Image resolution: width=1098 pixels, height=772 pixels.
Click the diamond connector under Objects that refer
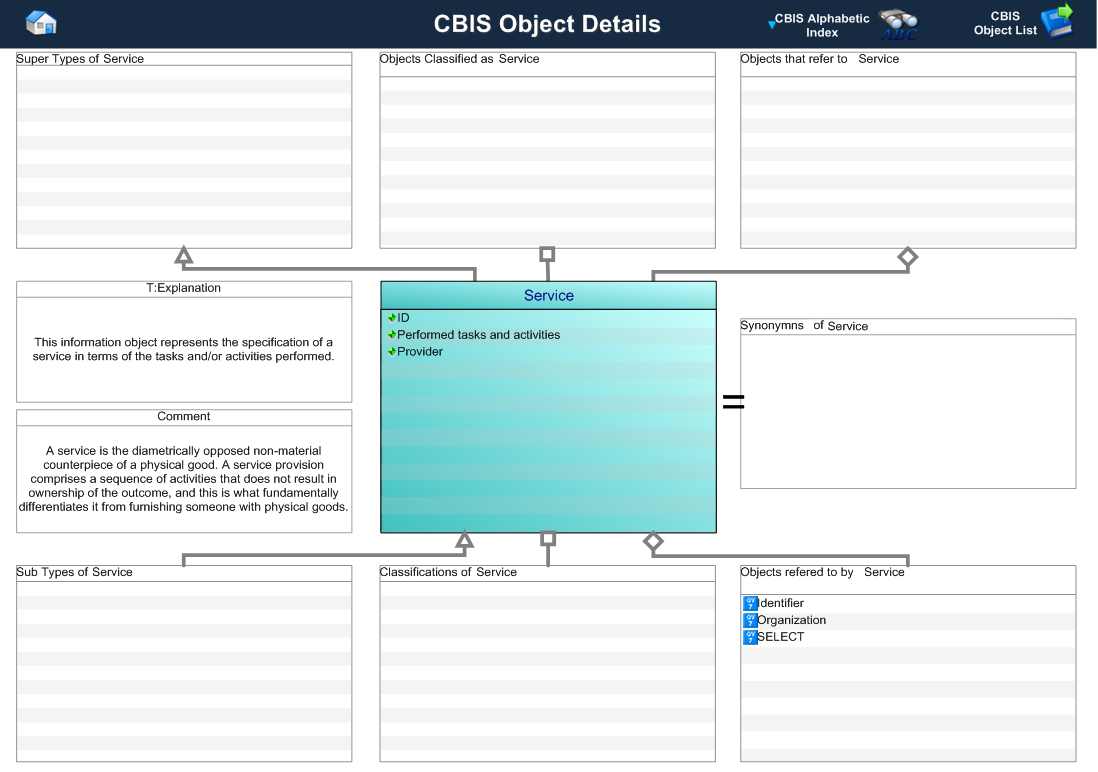[908, 257]
